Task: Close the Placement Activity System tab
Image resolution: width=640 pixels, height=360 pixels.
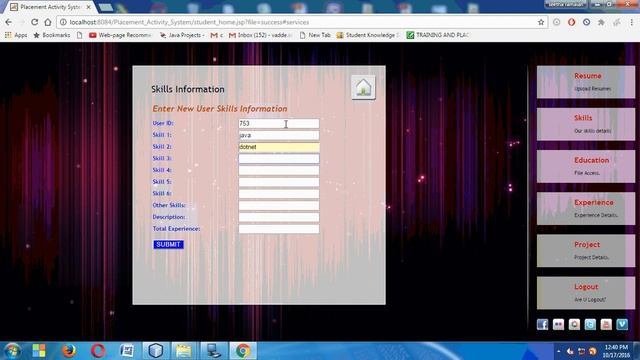Action: coord(89,7)
